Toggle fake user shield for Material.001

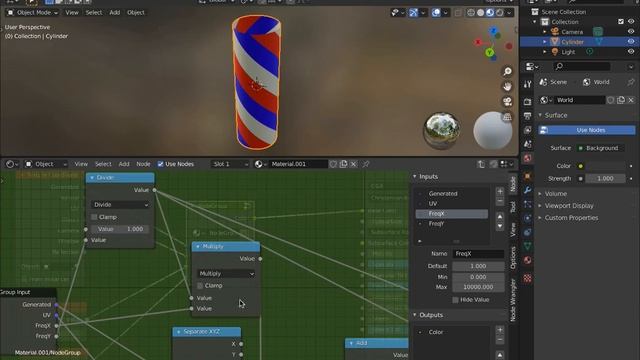click(333, 164)
